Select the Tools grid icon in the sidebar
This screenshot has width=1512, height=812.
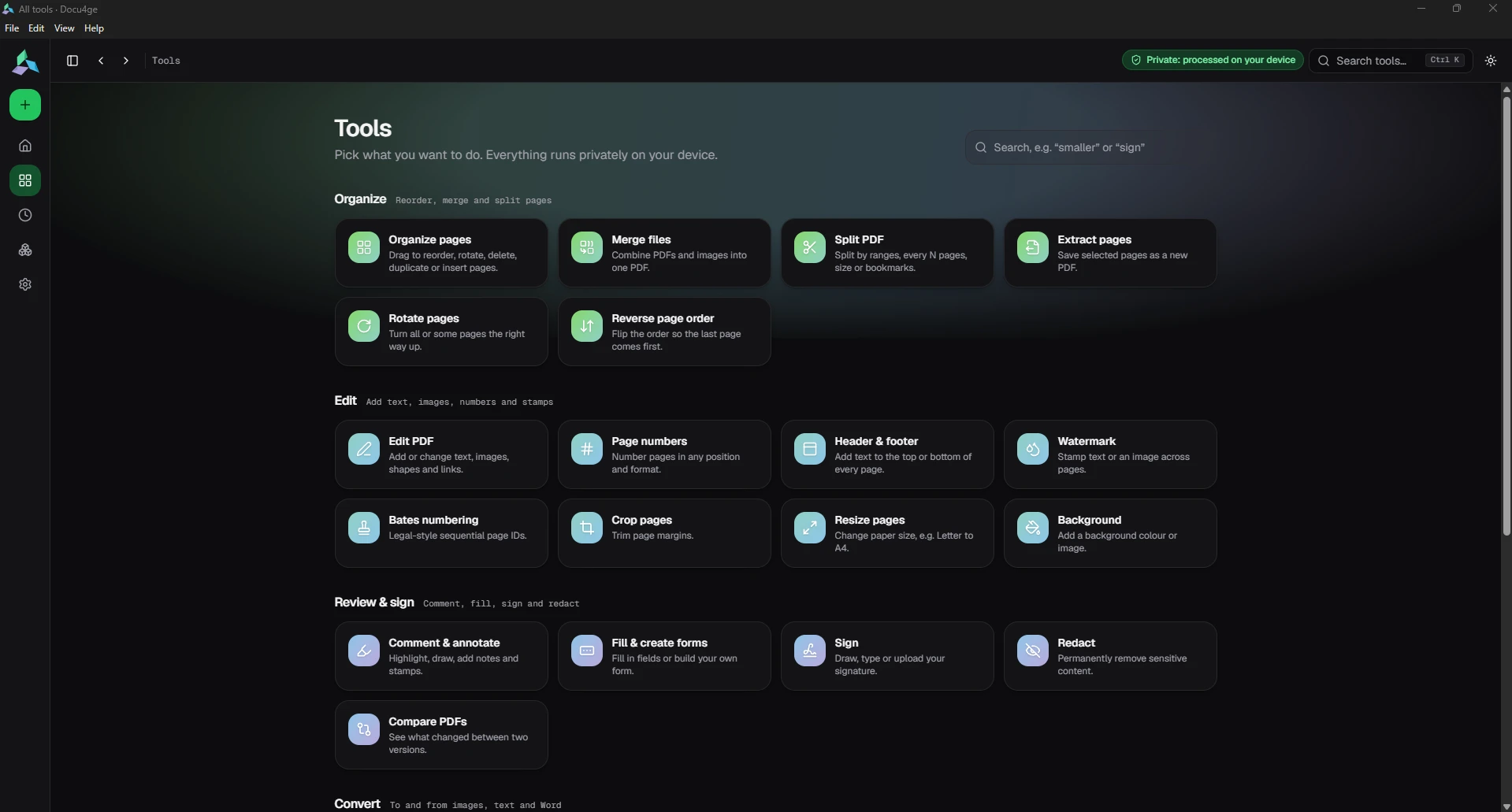pos(25,180)
